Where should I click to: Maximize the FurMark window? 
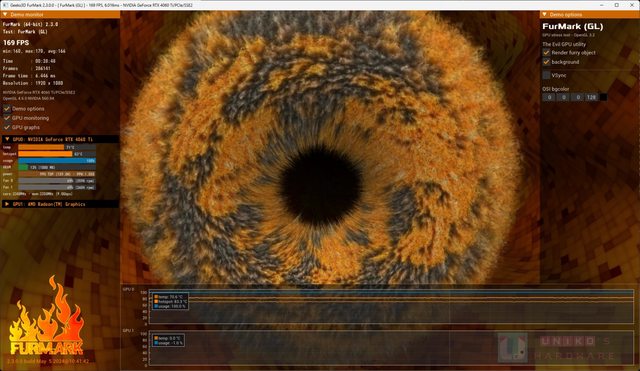click(x=616, y=5)
